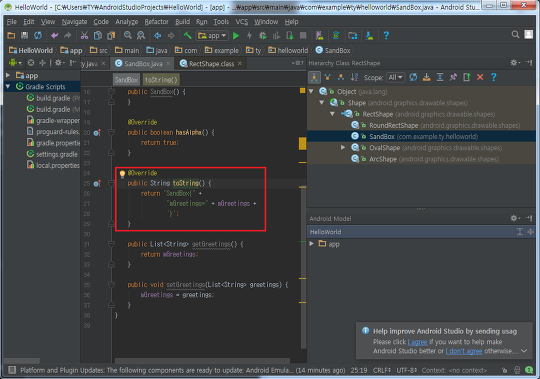Close the RectShape.class tab

click(240, 63)
